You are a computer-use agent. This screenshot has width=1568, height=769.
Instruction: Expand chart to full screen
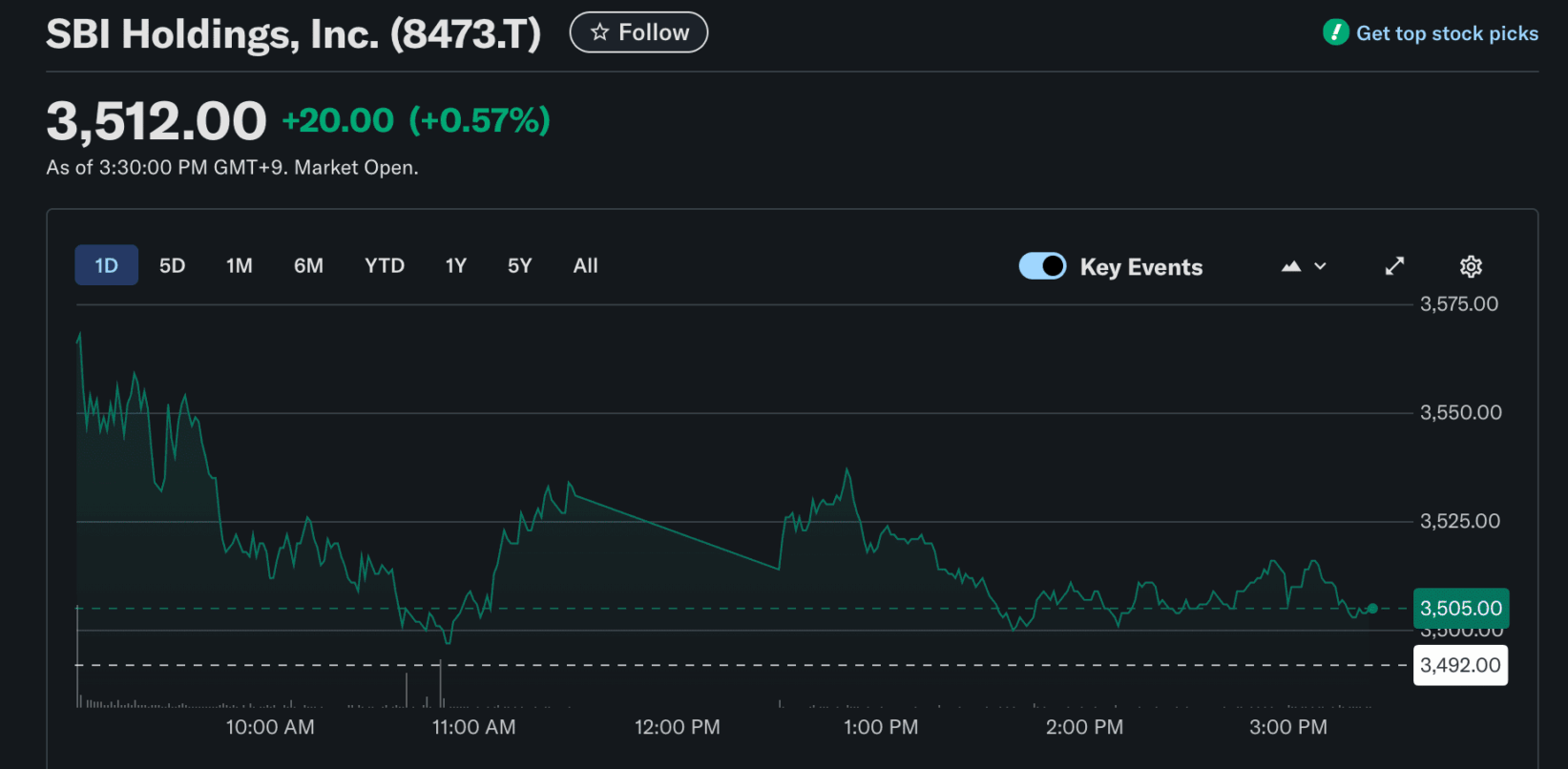(1394, 266)
